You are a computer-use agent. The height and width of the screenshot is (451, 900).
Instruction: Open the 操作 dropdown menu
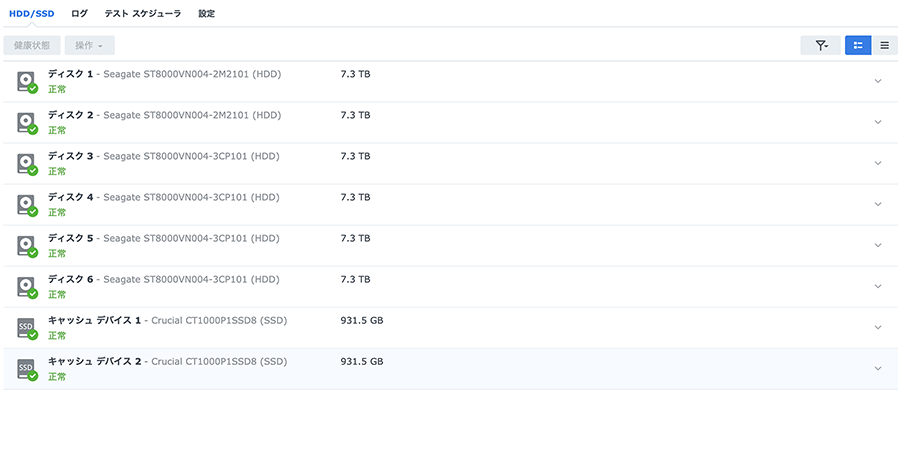tap(89, 46)
